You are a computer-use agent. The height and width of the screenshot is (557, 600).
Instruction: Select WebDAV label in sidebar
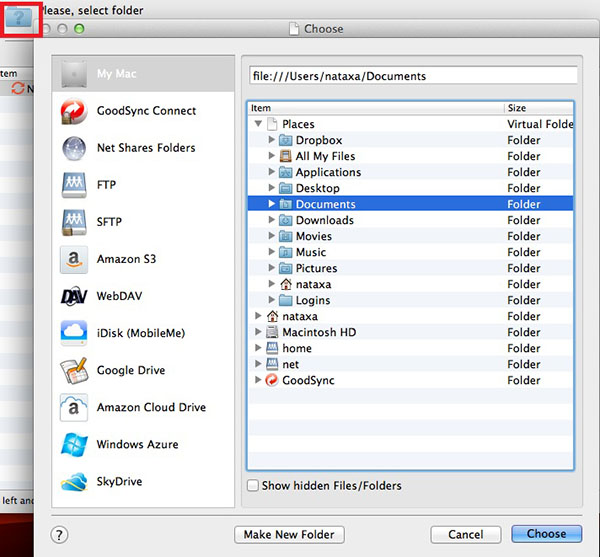click(119, 296)
